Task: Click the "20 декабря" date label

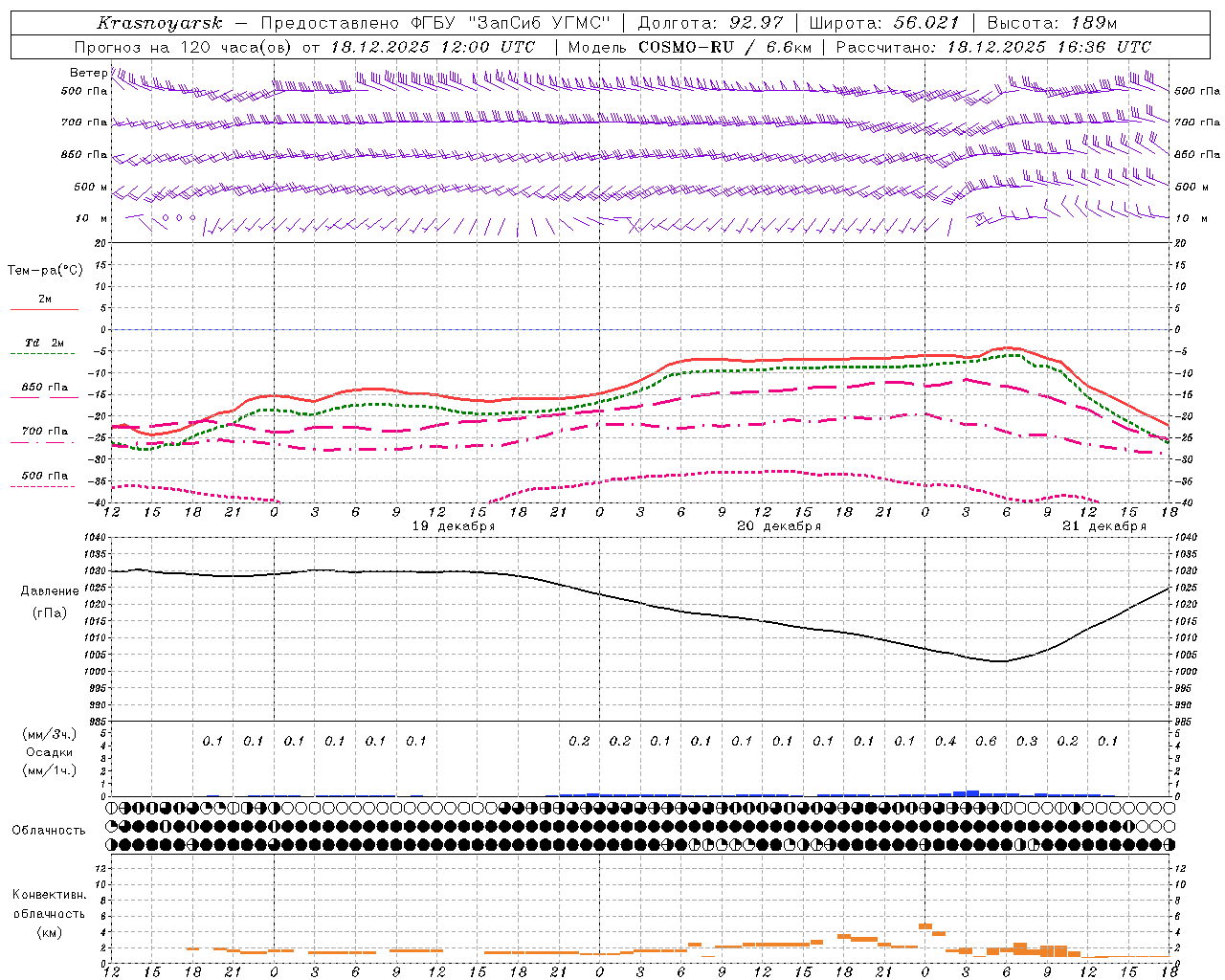Action: coord(779,526)
